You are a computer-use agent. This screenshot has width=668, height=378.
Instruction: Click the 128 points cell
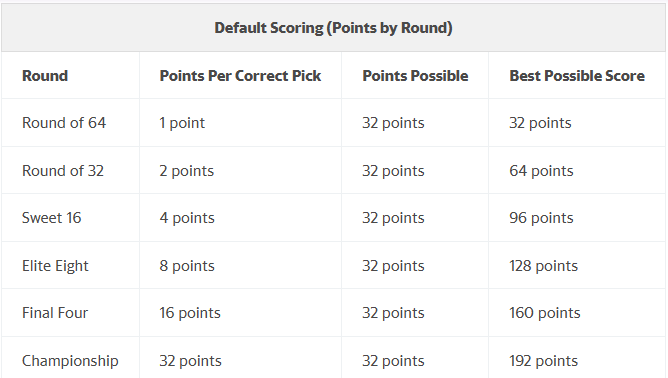point(544,266)
